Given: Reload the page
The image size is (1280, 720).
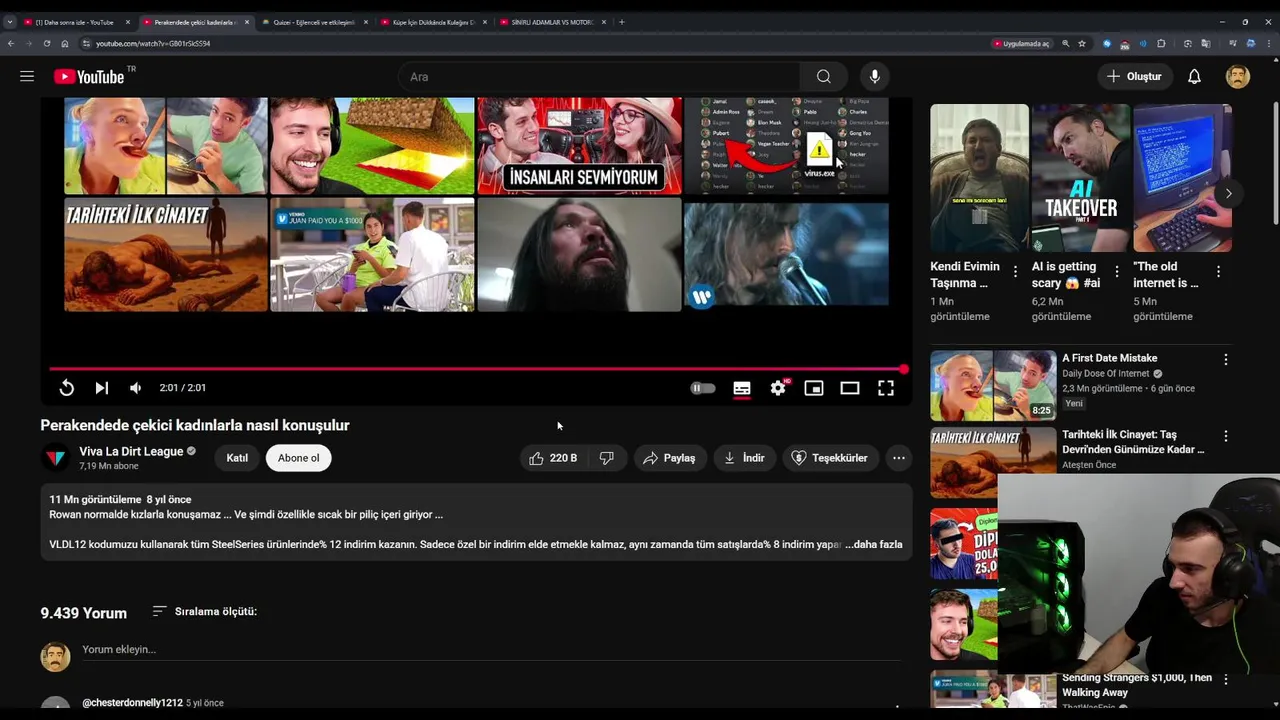Looking at the screenshot, I should pyautogui.click(x=47, y=44).
